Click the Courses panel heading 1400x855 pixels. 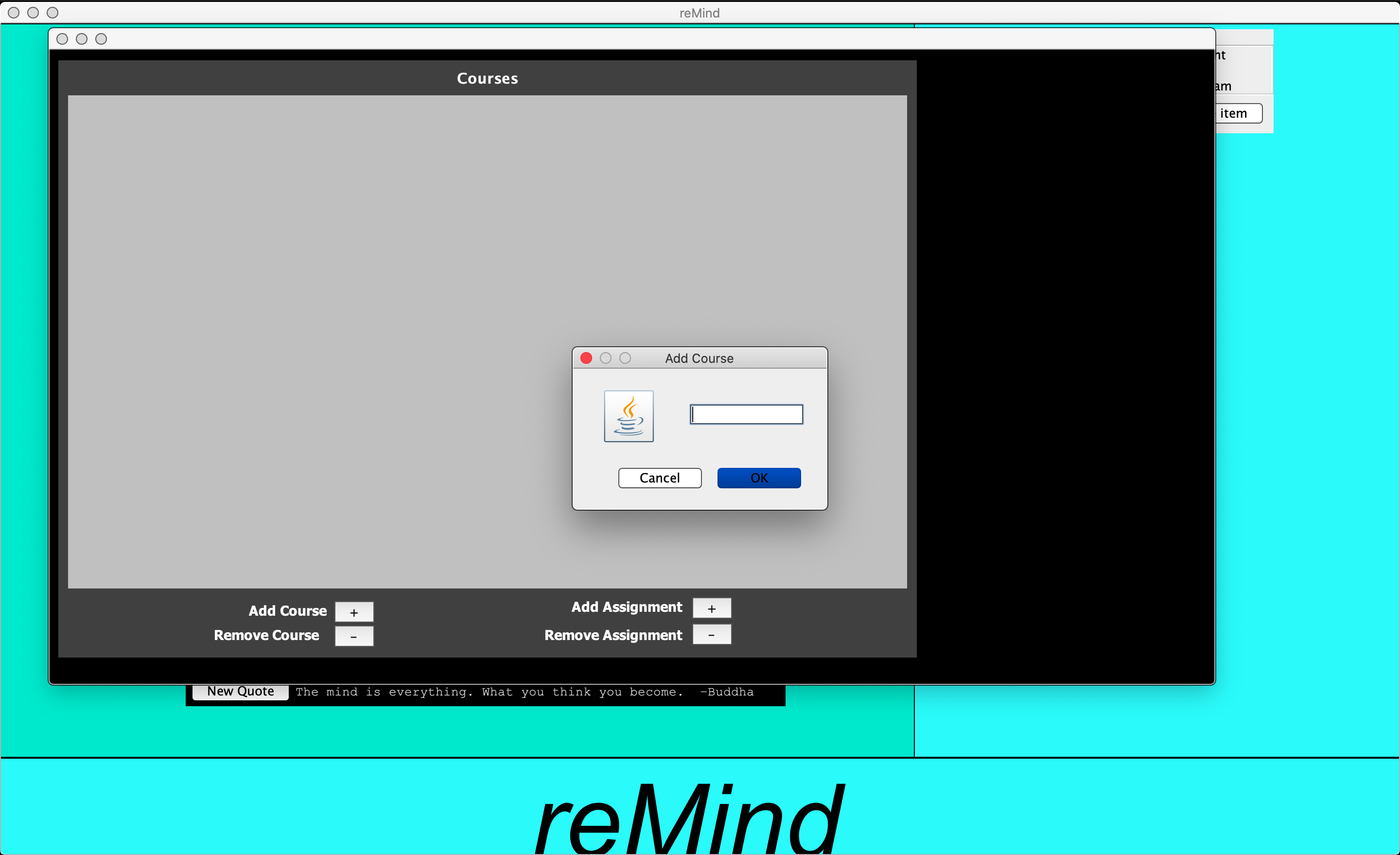[487, 78]
